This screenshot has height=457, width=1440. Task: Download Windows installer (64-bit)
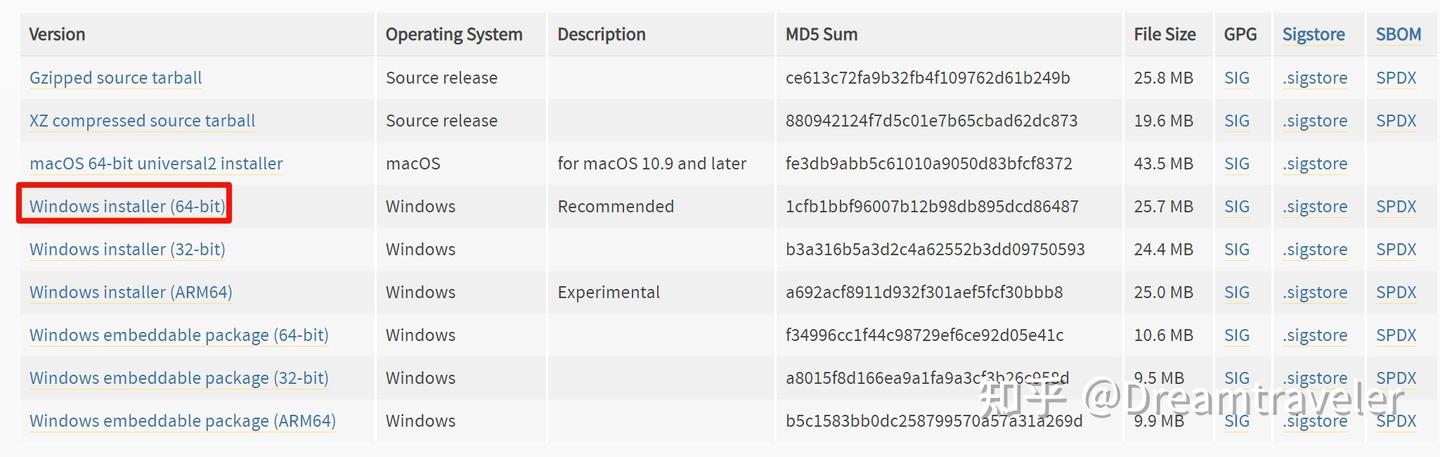click(127, 207)
